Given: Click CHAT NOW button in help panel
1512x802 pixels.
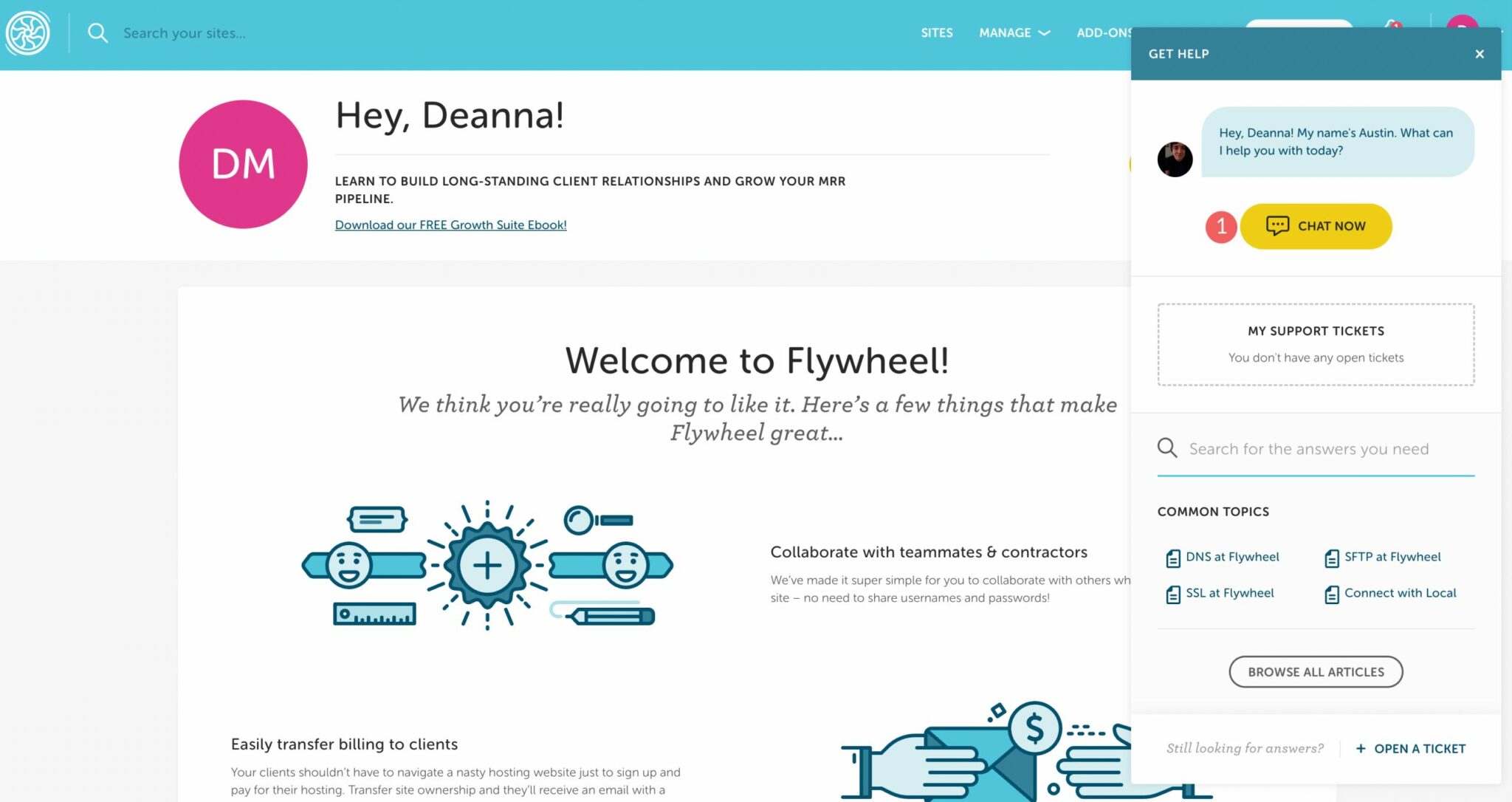Looking at the screenshot, I should 1316,226.
